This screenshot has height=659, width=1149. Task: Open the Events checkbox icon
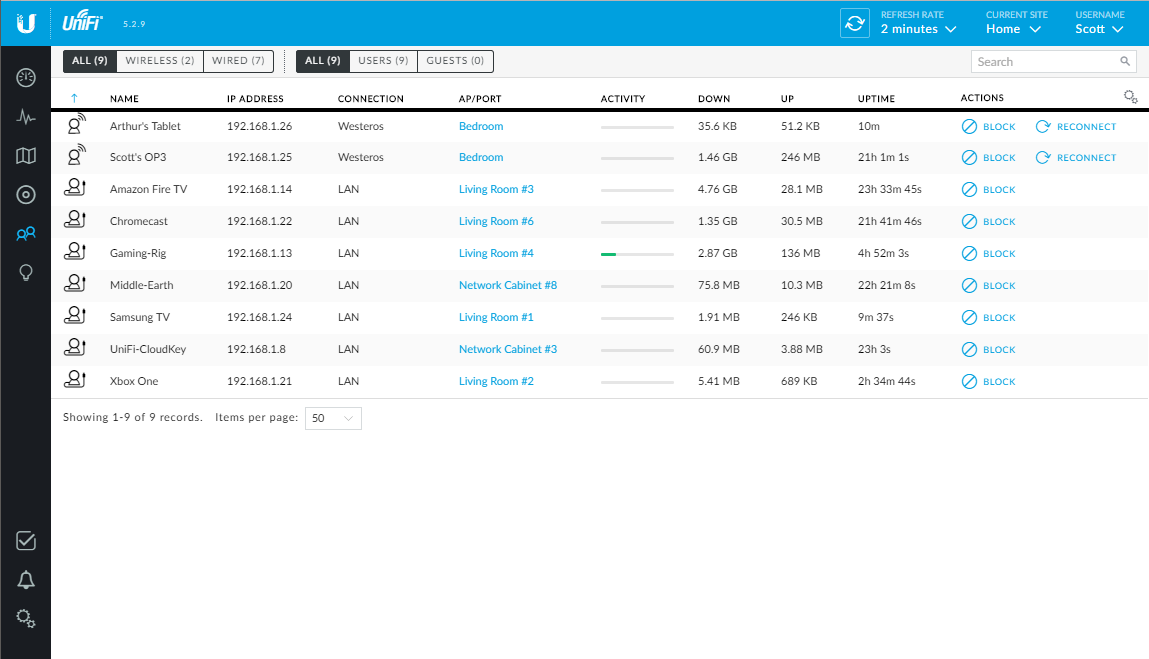click(26, 541)
